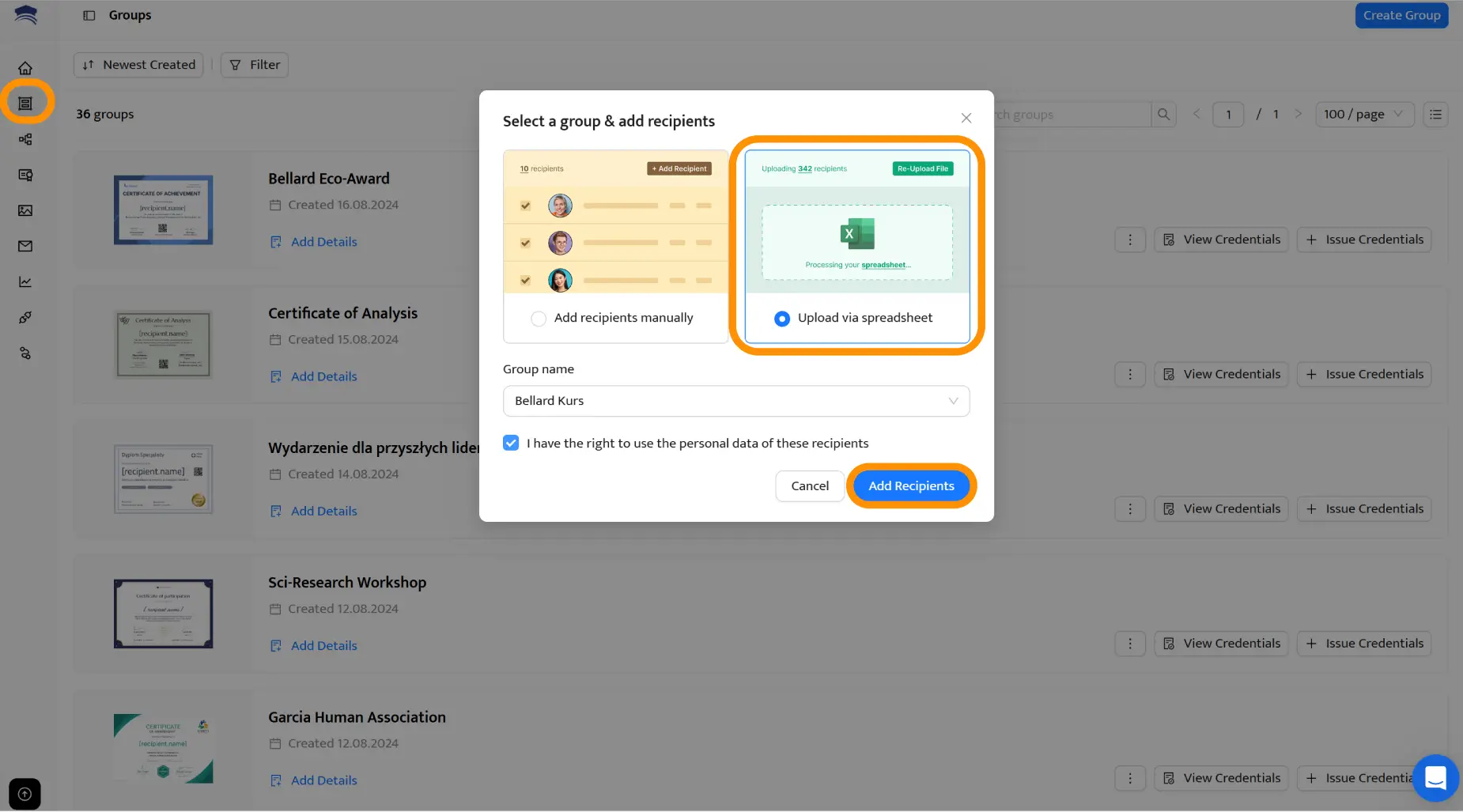Open the Home icon in the sidebar
Image resolution: width=1463 pixels, height=812 pixels.
[x=25, y=67]
